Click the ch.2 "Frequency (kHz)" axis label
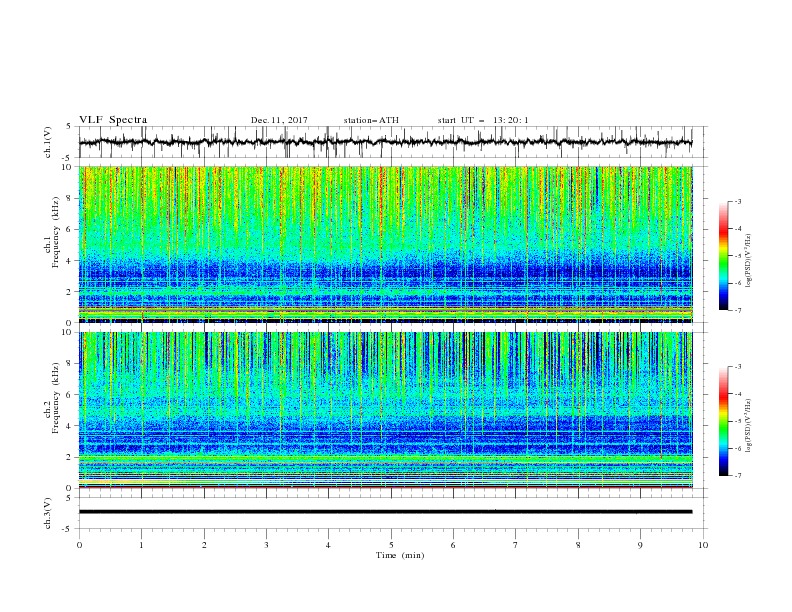792x612 pixels. pos(56,397)
